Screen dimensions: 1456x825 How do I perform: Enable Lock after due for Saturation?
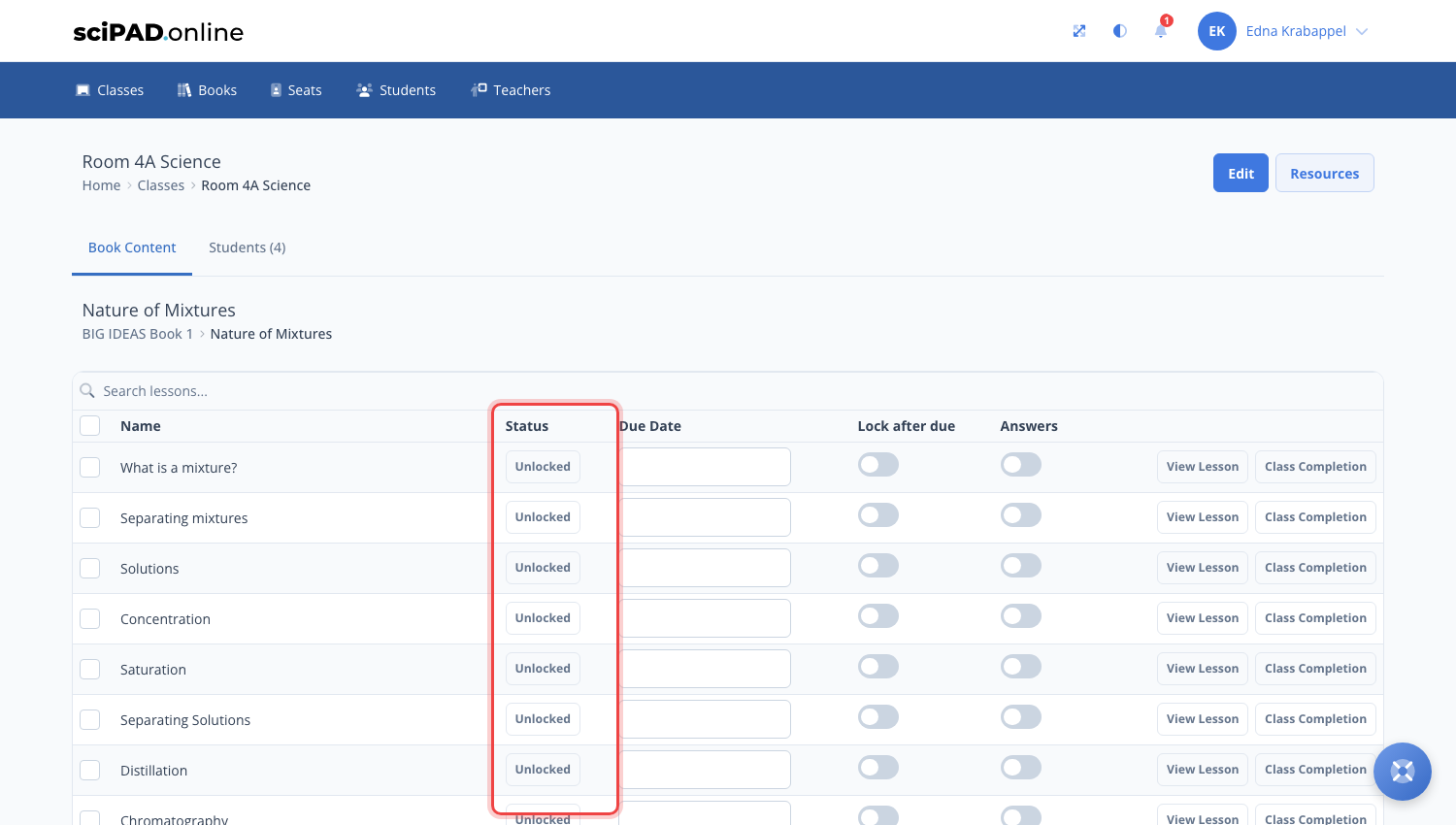(878, 667)
